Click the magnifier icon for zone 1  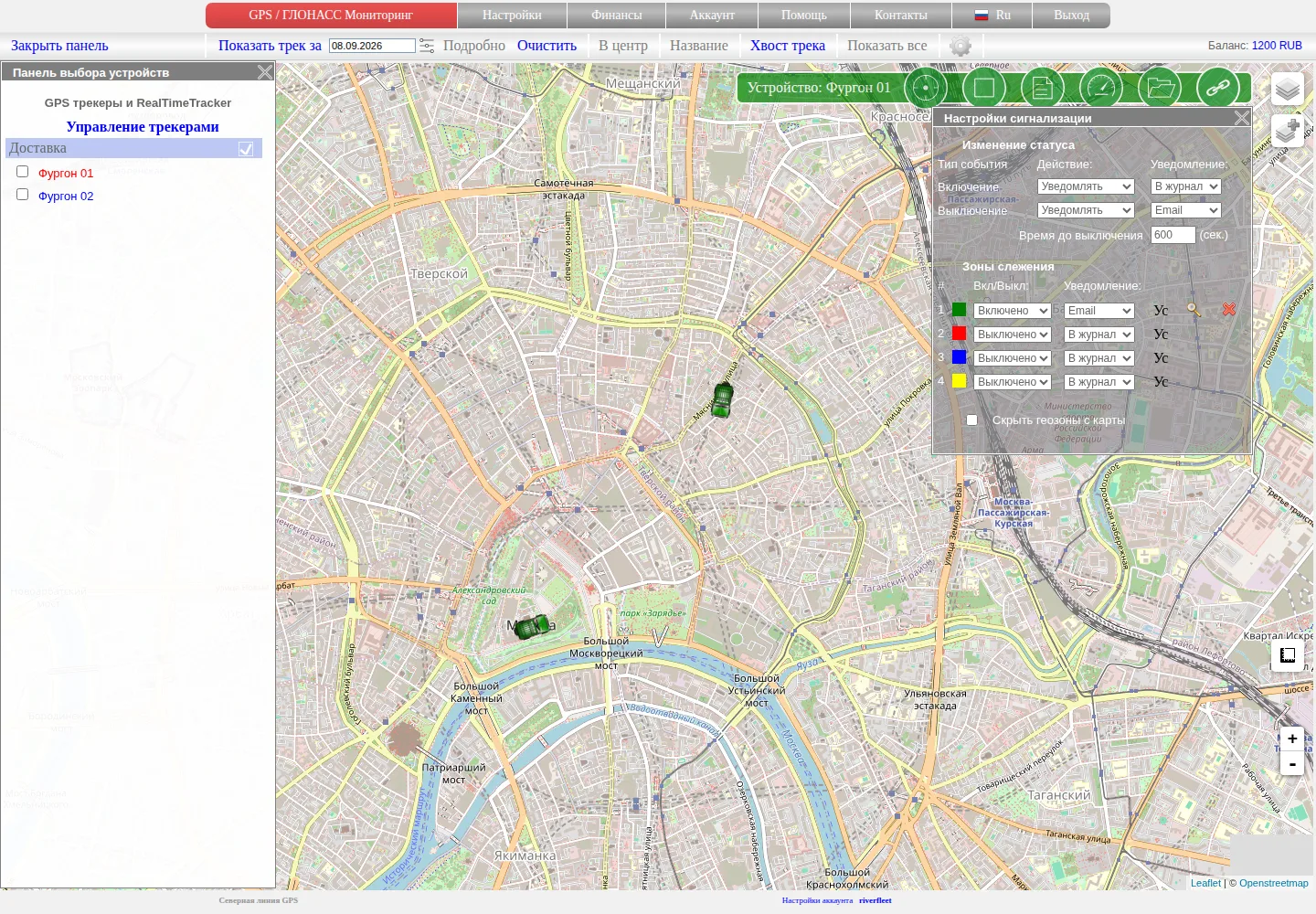pos(1194,310)
